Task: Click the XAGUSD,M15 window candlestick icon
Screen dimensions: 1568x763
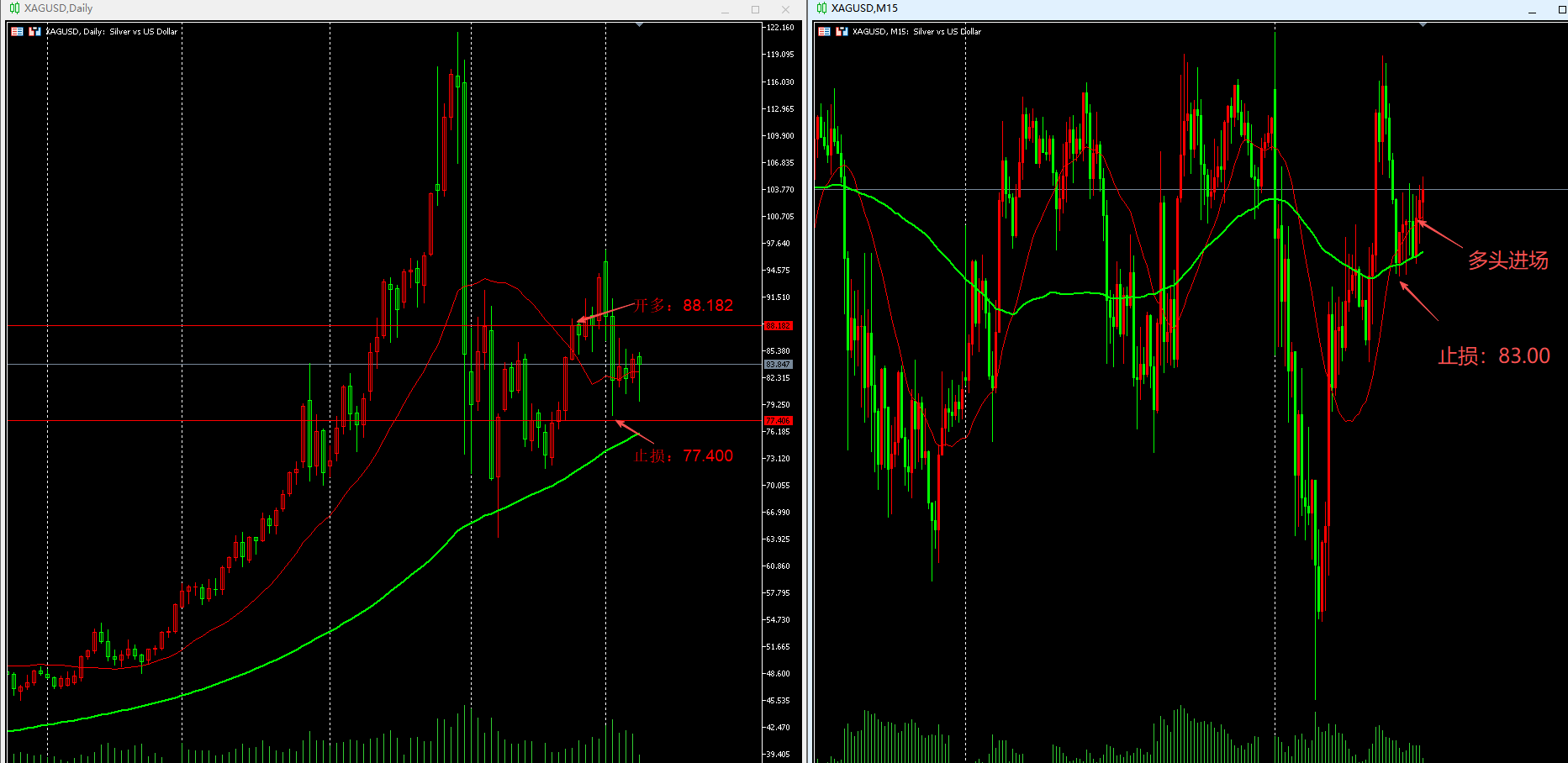Action: [x=821, y=8]
